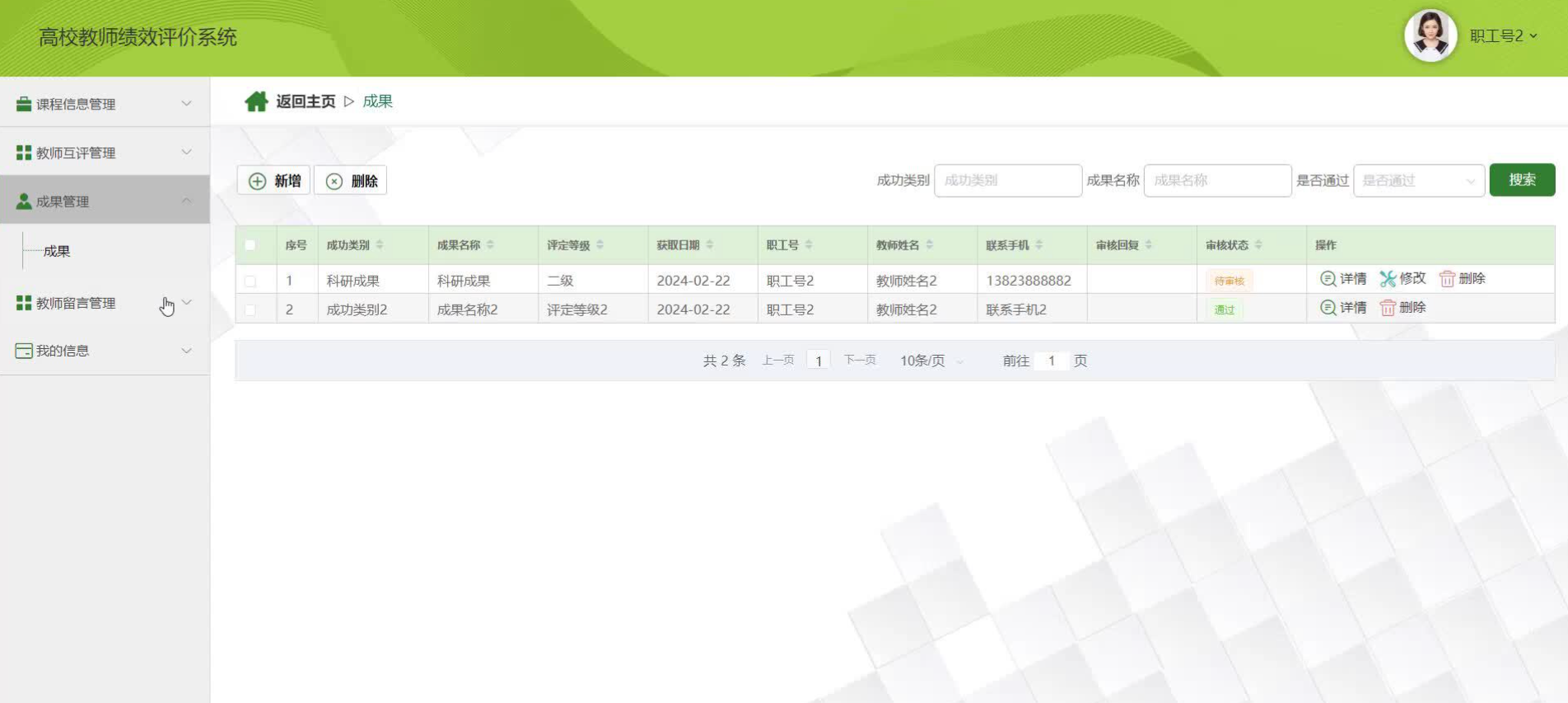This screenshot has height=703, width=1568.
Task: Sort by 获取日期 column arrows
Action: (x=710, y=244)
